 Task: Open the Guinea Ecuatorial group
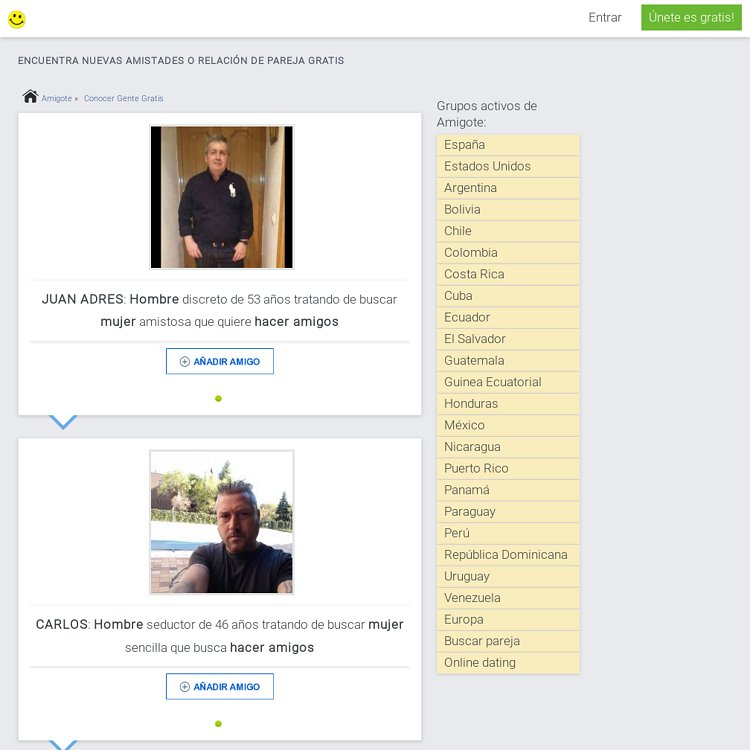(x=508, y=382)
